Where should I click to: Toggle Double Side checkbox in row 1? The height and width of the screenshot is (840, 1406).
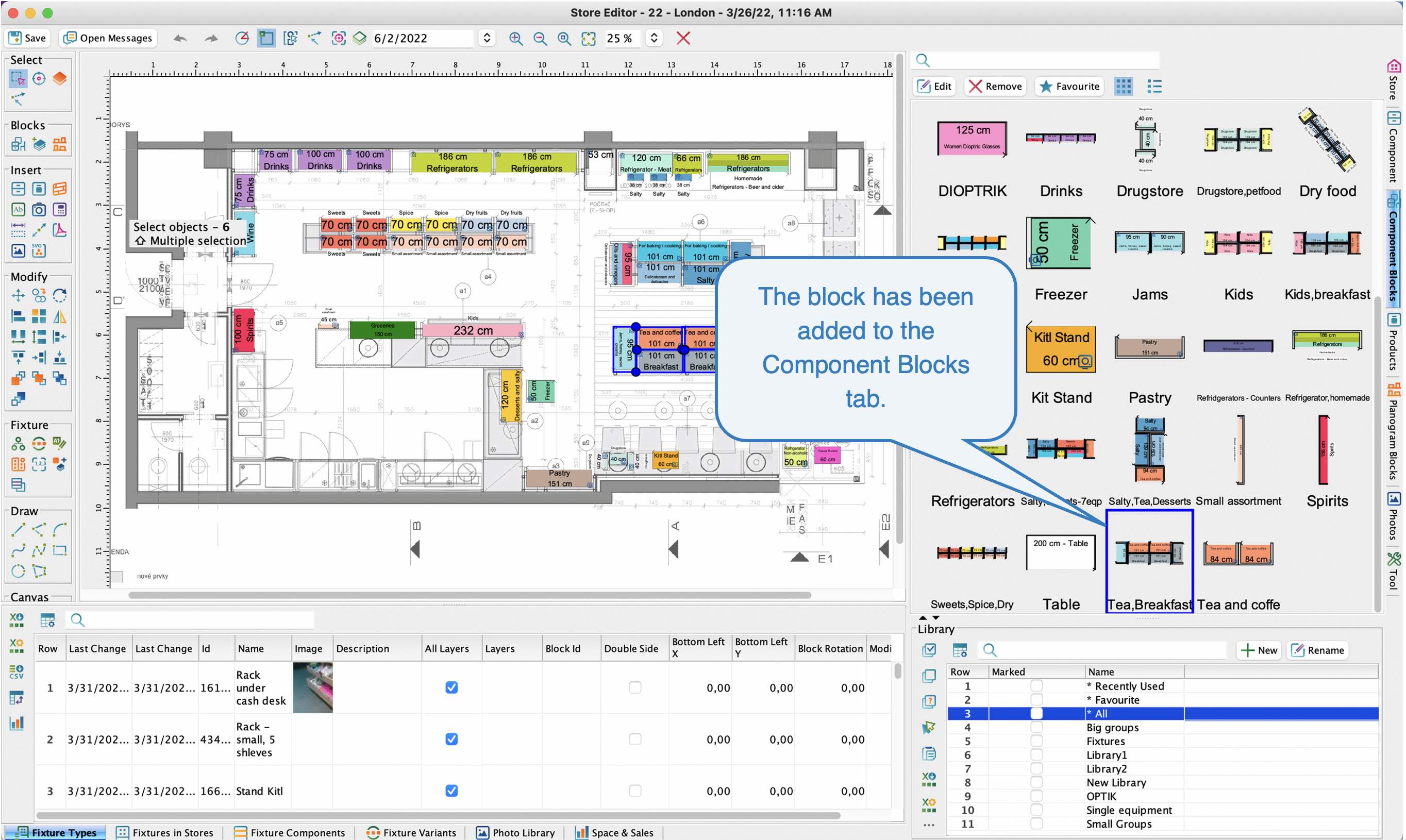(x=635, y=687)
